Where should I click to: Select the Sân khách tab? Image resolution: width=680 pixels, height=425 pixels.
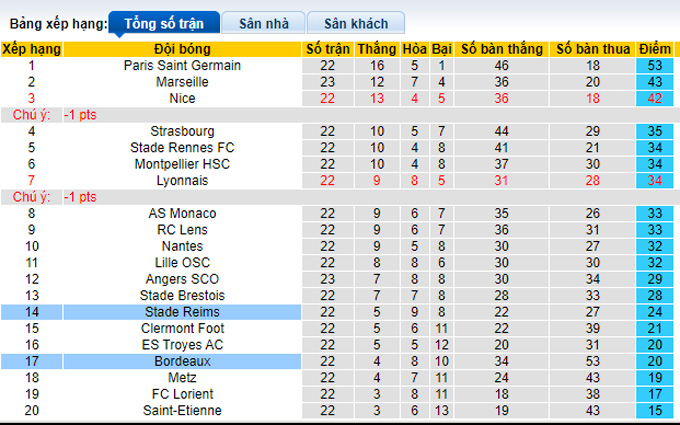(355, 23)
